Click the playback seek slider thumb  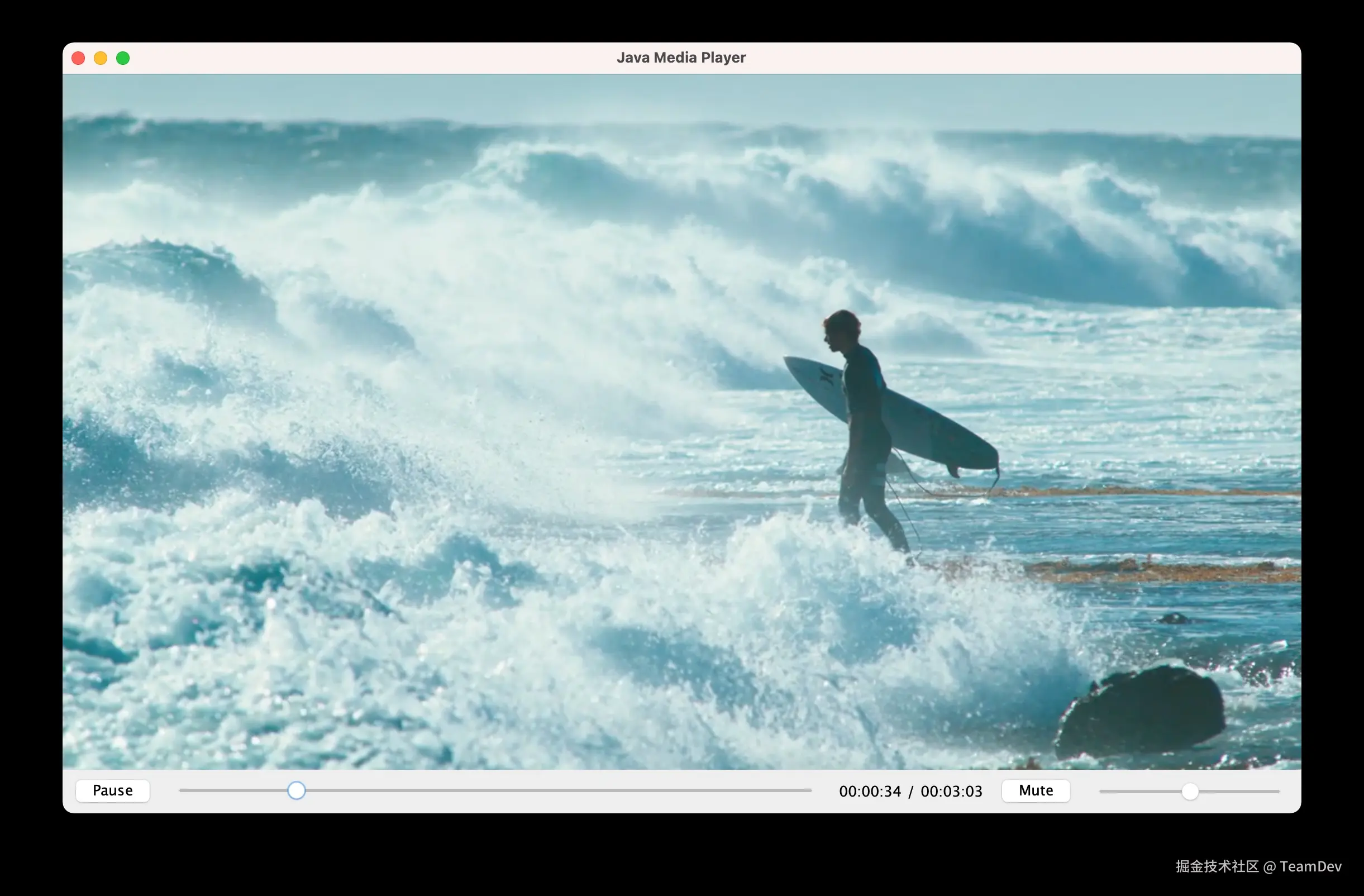point(296,790)
